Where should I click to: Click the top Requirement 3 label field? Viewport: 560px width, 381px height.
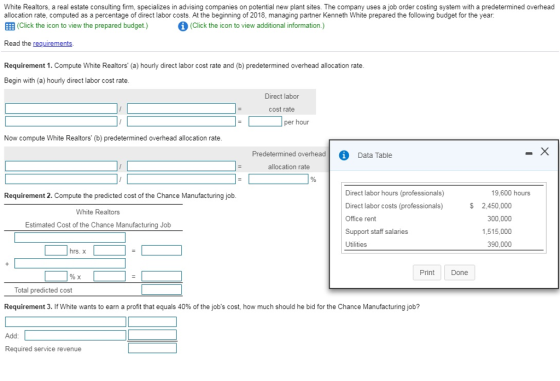coord(66,322)
